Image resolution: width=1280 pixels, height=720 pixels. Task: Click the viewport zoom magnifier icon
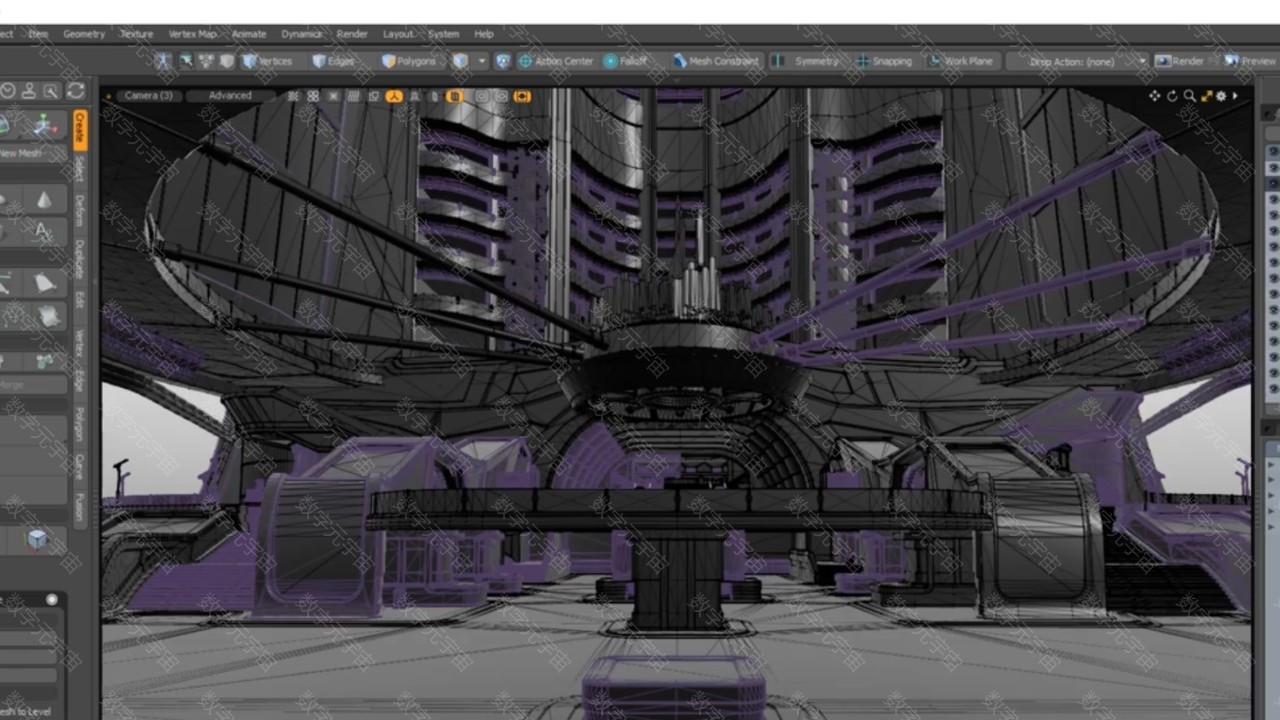click(1189, 96)
